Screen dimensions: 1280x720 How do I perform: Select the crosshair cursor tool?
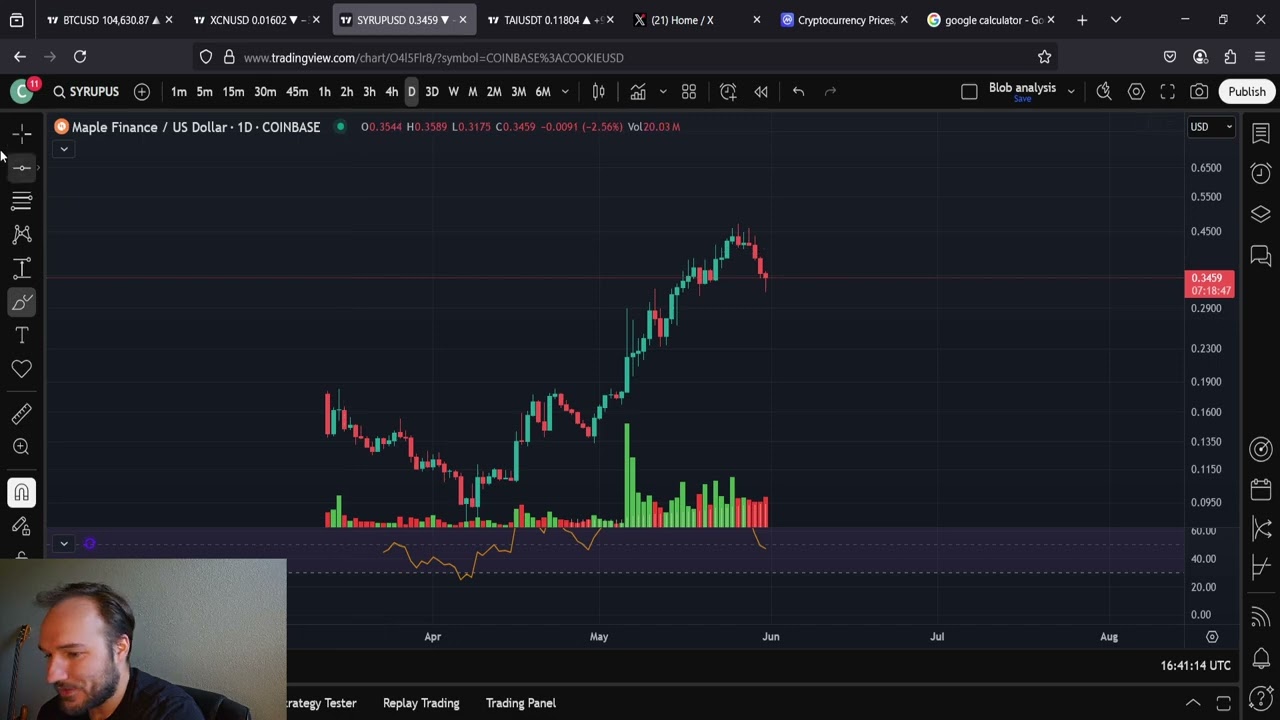(22, 133)
